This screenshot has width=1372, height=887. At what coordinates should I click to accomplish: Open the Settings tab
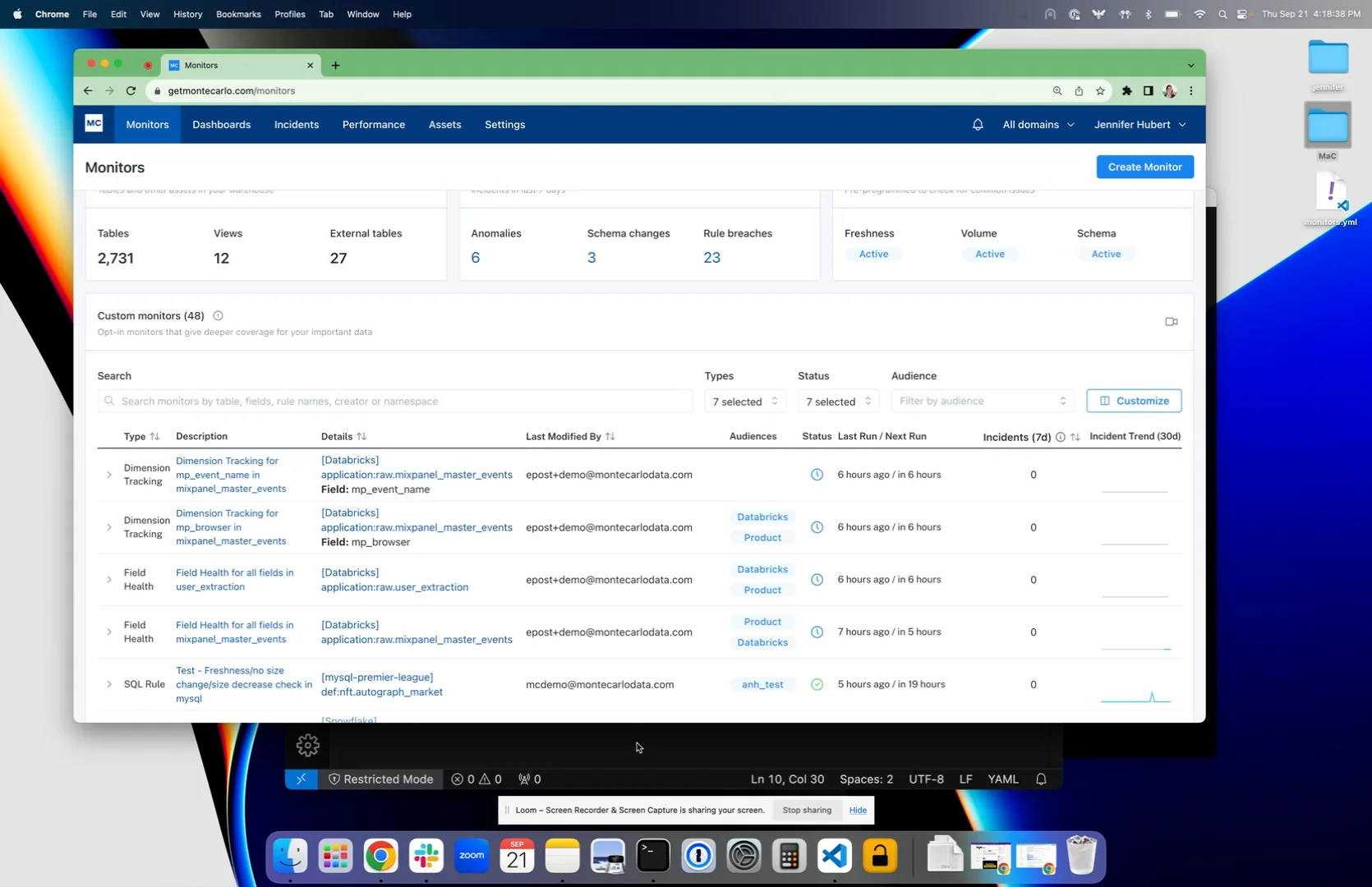[505, 125]
